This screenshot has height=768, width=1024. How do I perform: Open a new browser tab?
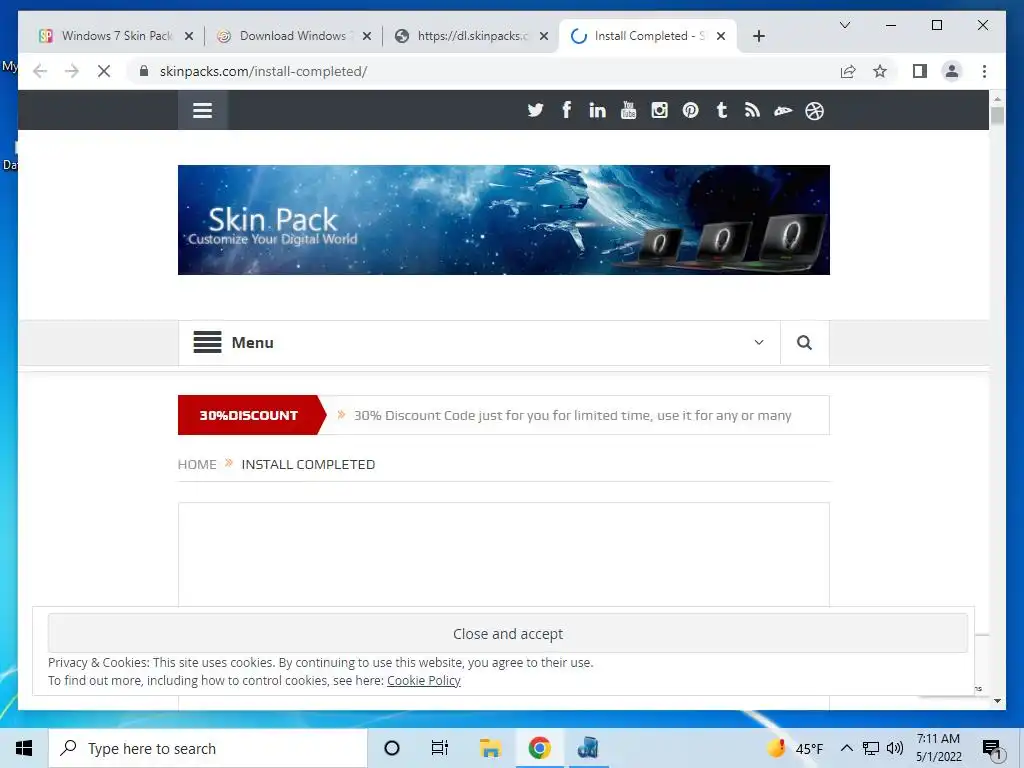click(x=758, y=36)
